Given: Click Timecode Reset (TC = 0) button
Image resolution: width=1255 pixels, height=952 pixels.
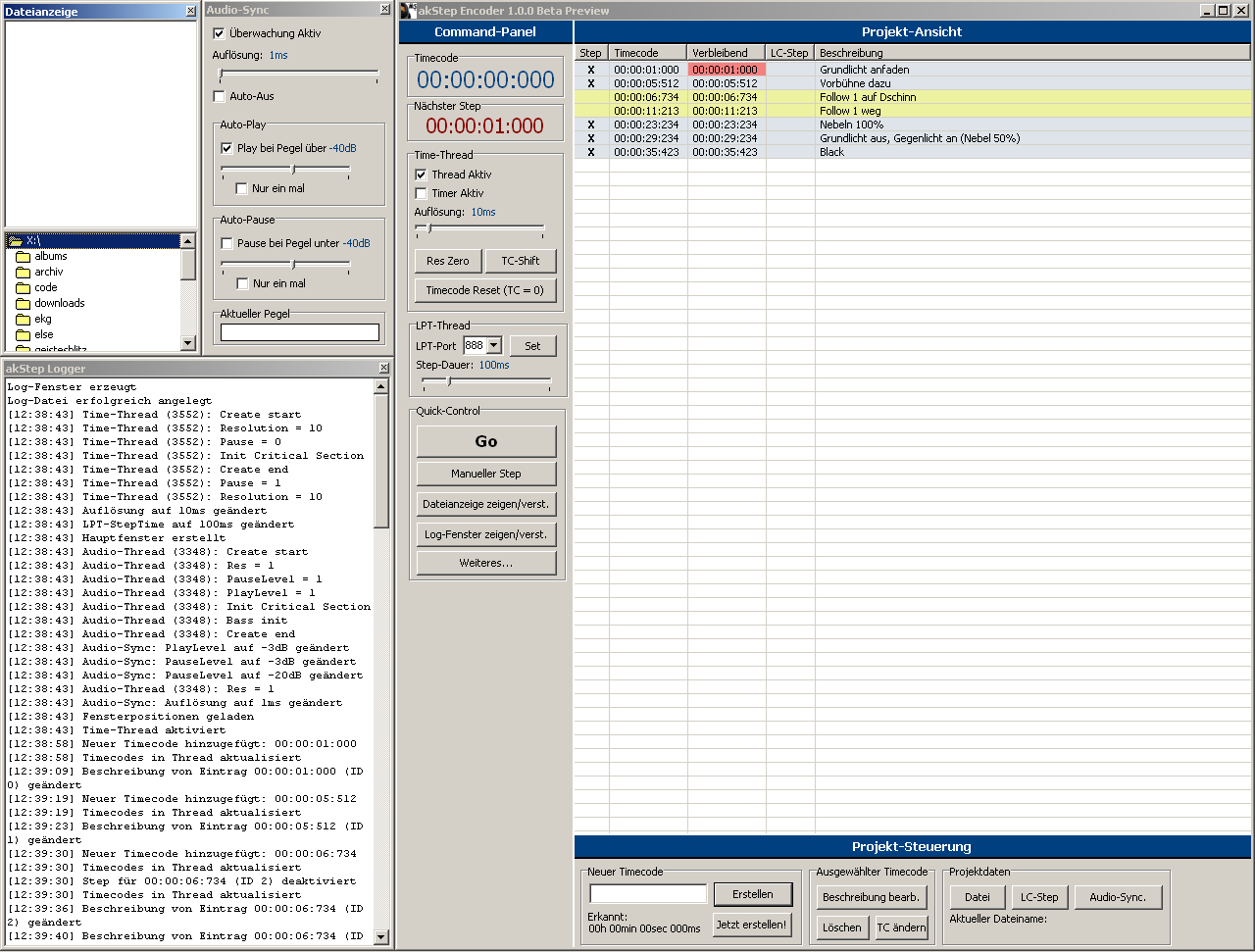Looking at the screenshot, I should 485,290.
